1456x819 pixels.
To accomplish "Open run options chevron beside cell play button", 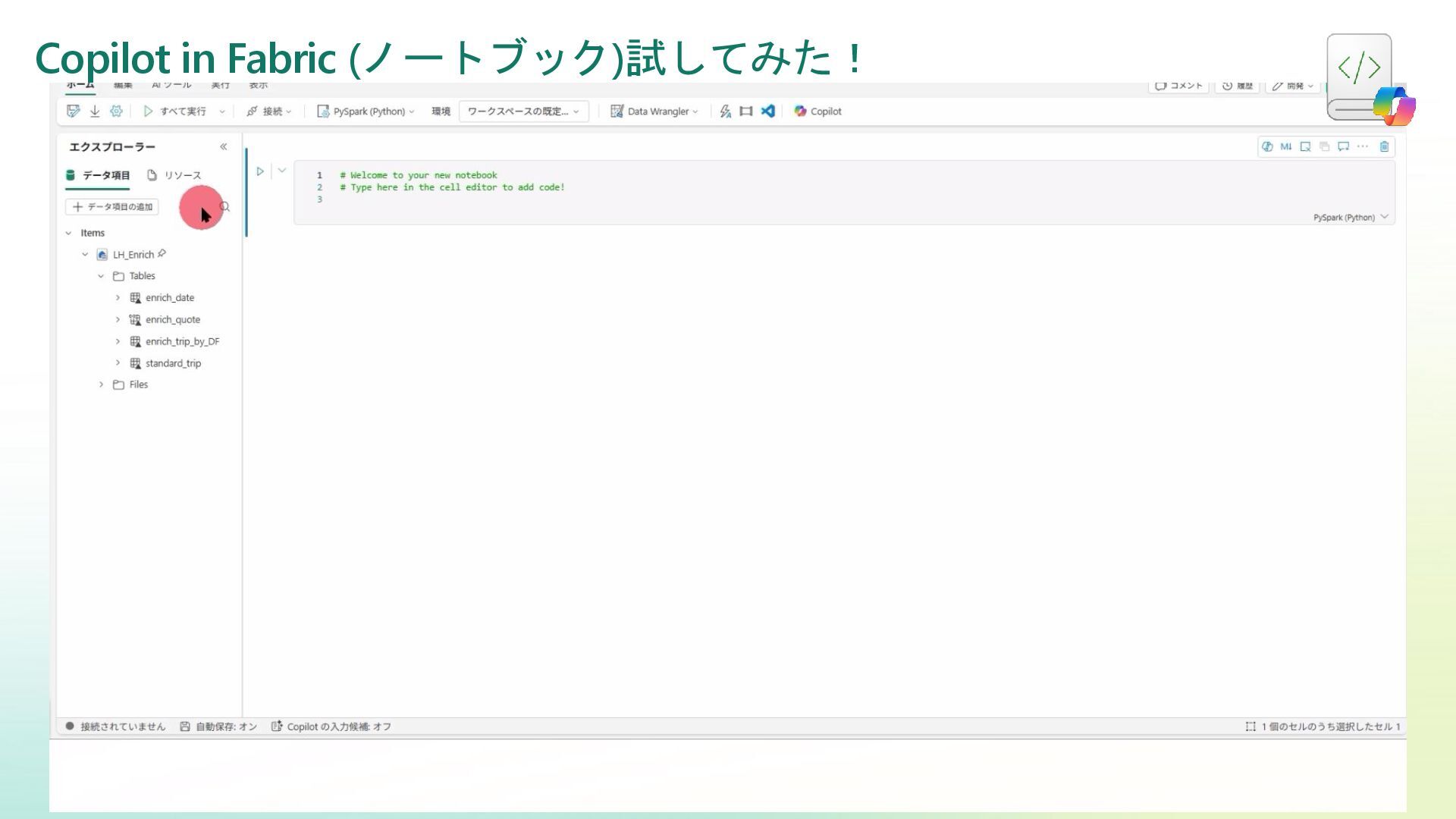I will (282, 171).
